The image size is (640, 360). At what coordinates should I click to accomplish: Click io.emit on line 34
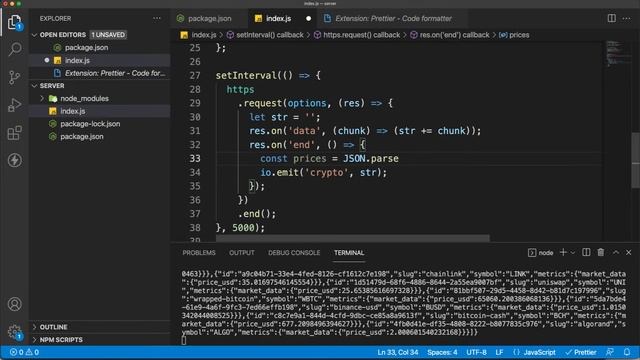coord(279,172)
